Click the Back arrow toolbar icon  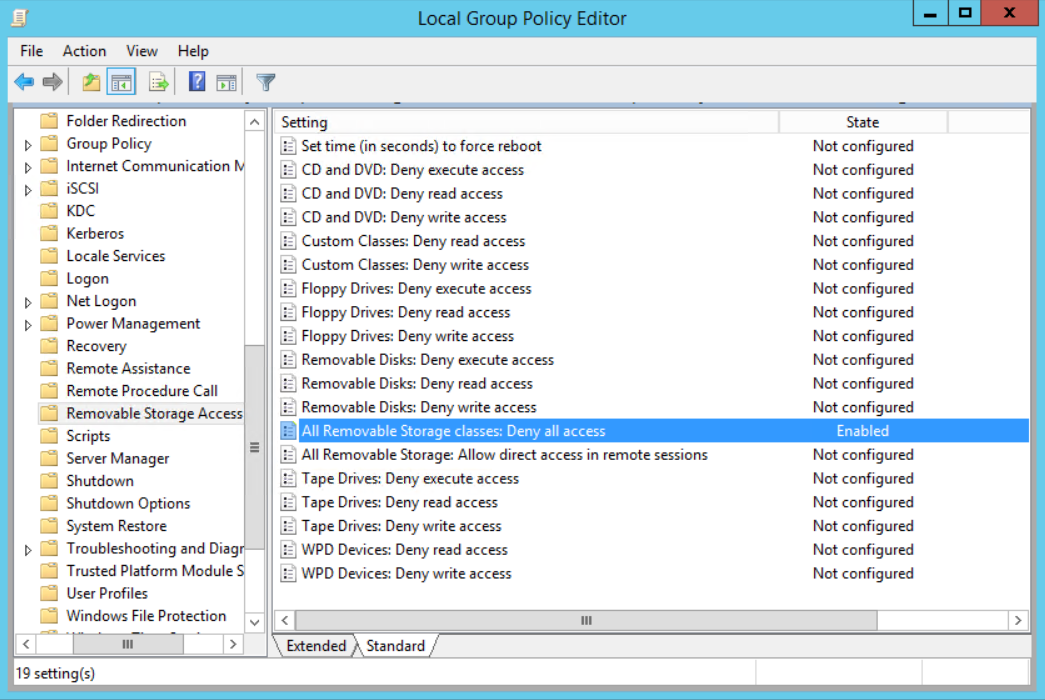click(x=24, y=82)
